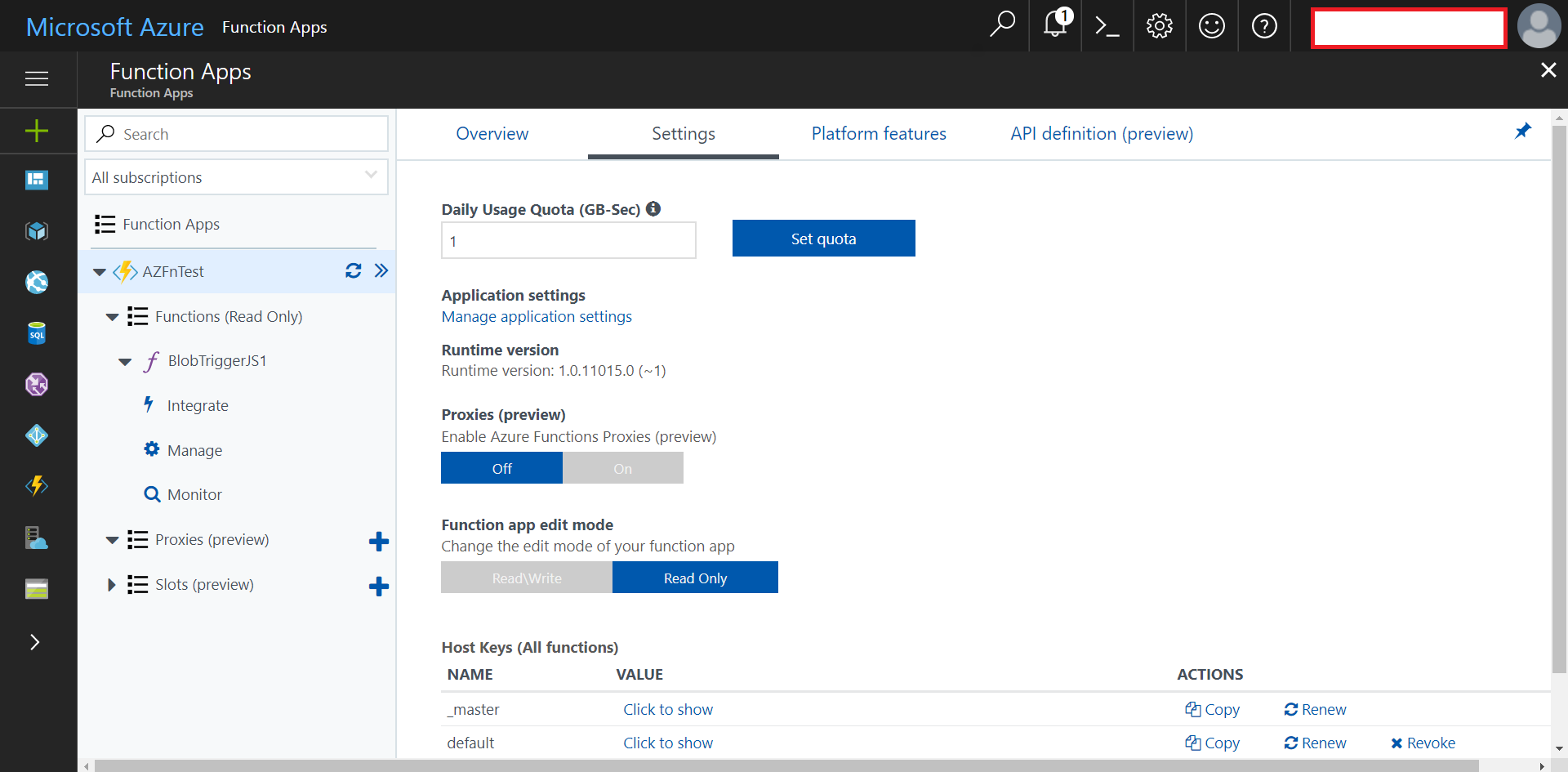Copy the _master host key
The width and height of the screenshot is (1568, 772).
(x=1213, y=709)
